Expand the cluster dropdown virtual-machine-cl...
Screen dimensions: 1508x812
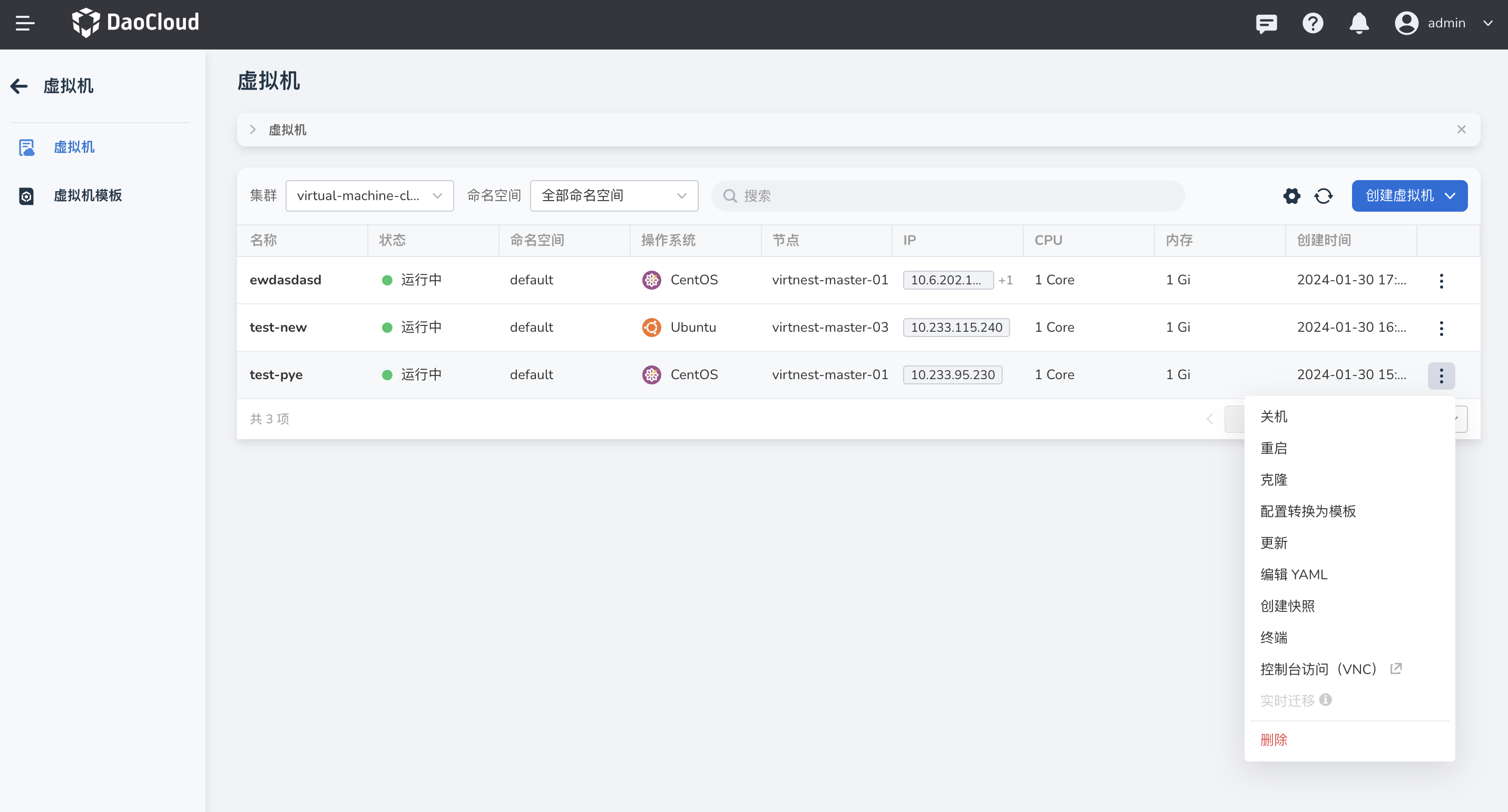[x=369, y=196]
